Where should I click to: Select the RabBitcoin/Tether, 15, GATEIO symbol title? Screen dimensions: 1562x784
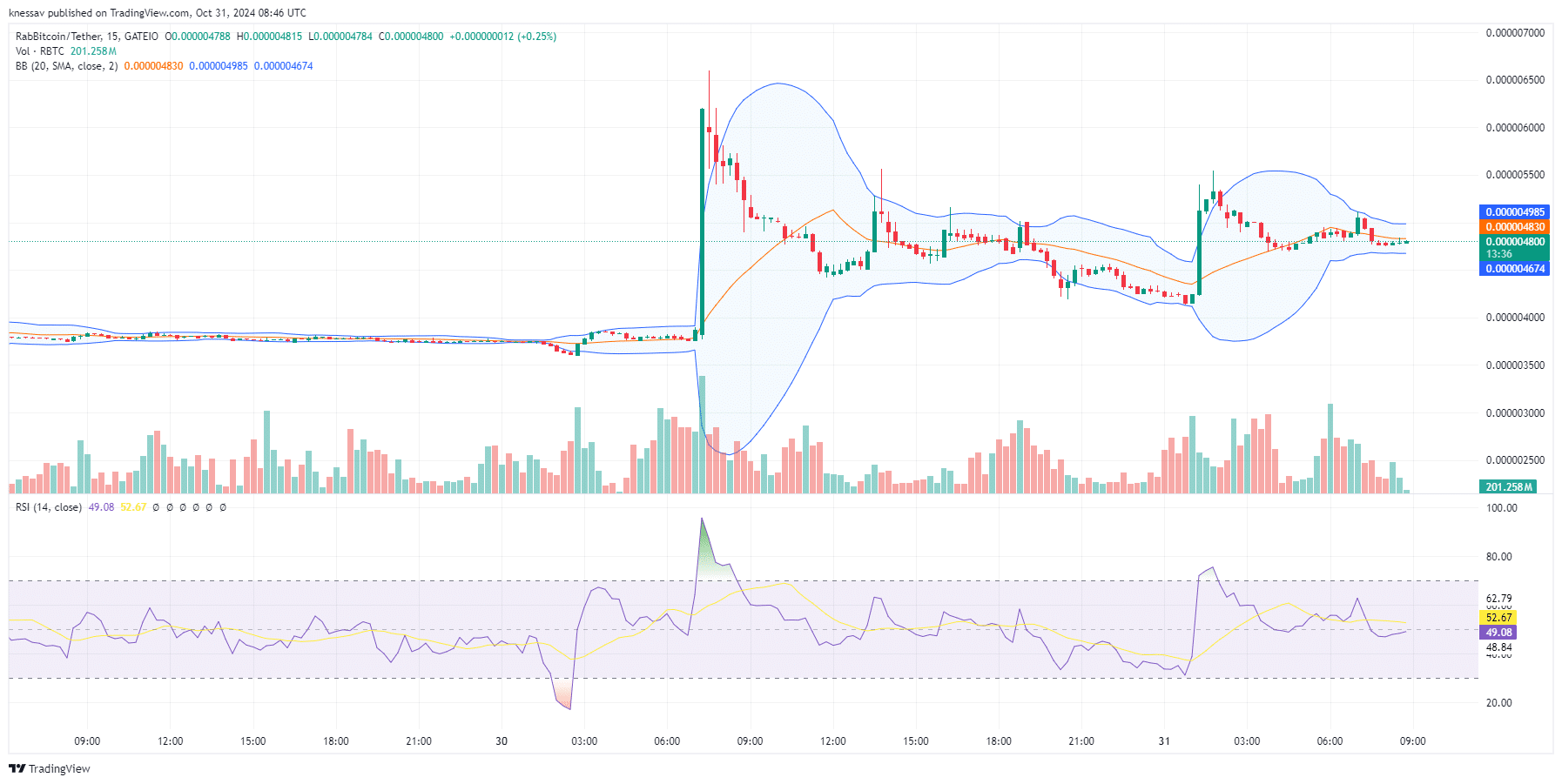pos(87,37)
